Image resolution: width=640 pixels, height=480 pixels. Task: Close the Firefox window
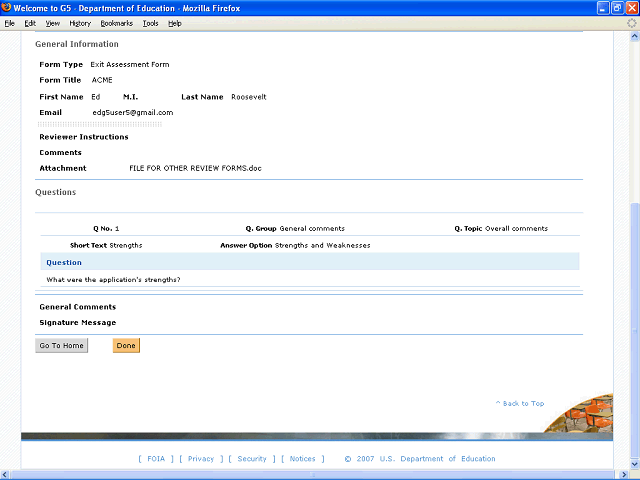point(632,8)
